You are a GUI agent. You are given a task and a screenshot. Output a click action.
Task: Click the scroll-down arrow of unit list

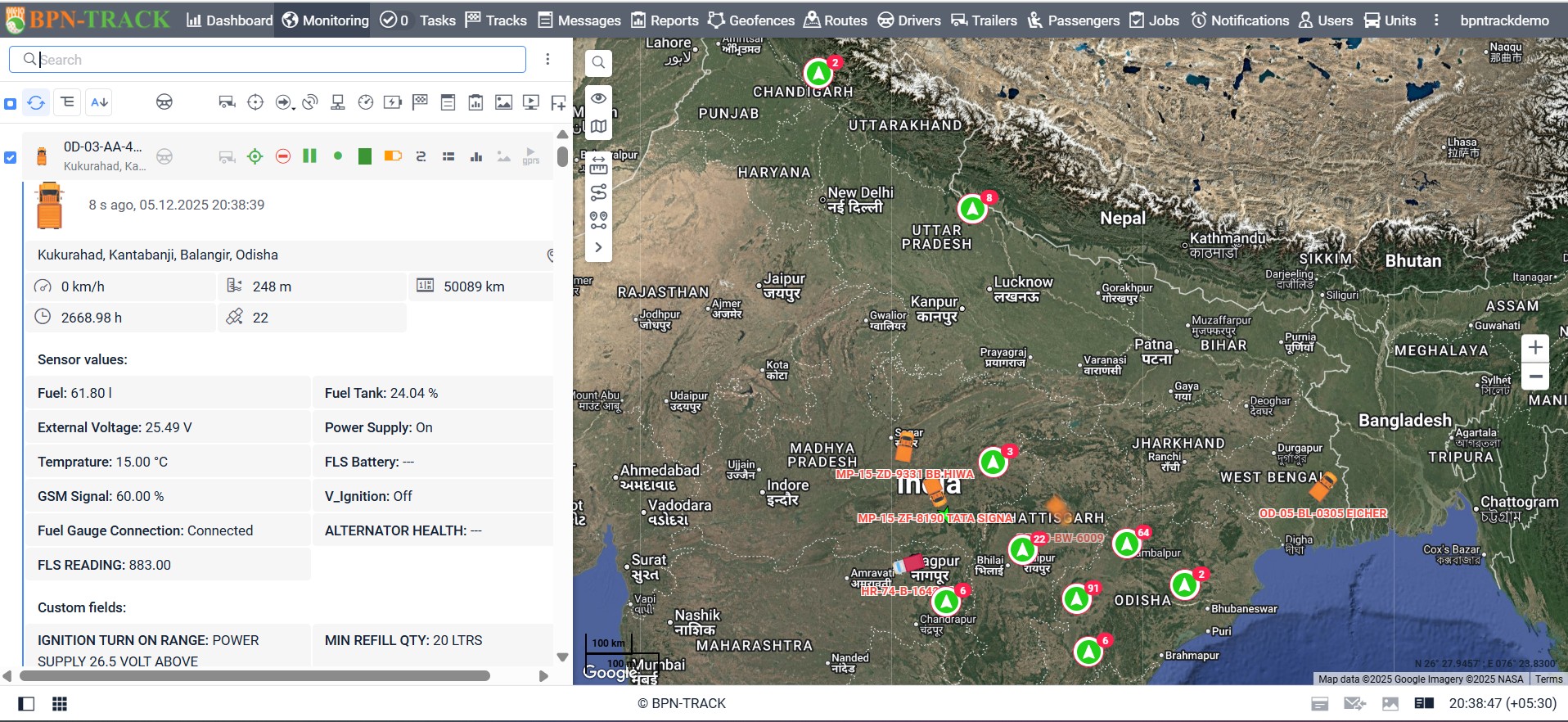point(562,657)
